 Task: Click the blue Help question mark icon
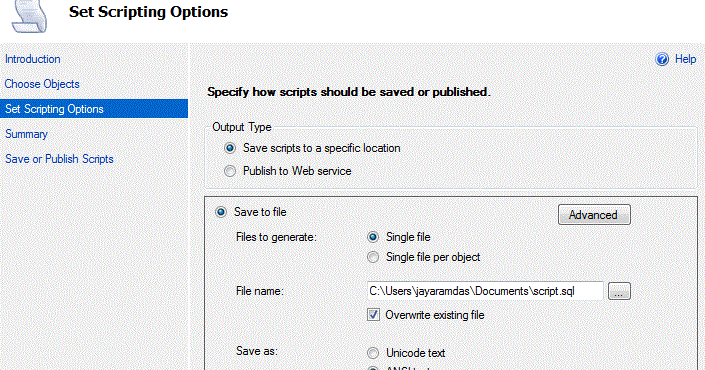(x=661, y=59)
